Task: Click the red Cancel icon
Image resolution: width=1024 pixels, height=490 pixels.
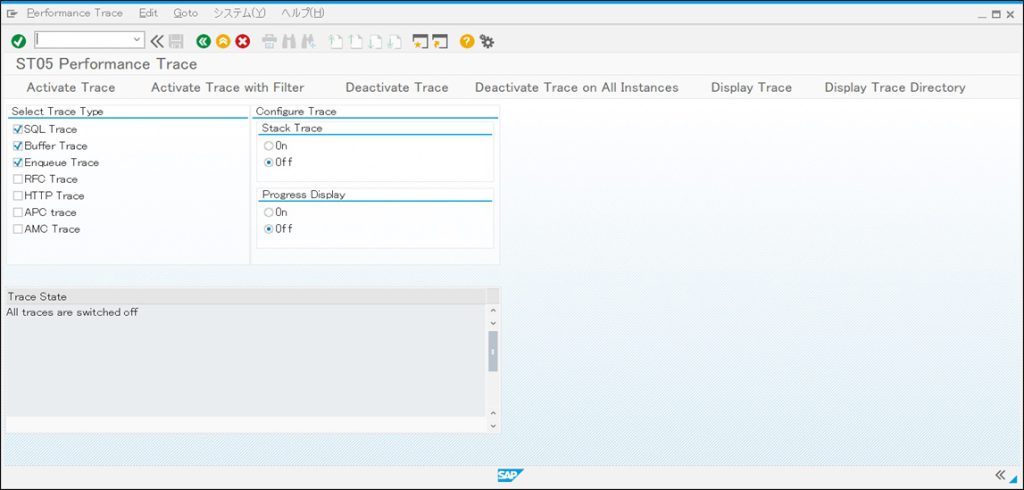Action: pyautogui.click(x=243, y=41)
